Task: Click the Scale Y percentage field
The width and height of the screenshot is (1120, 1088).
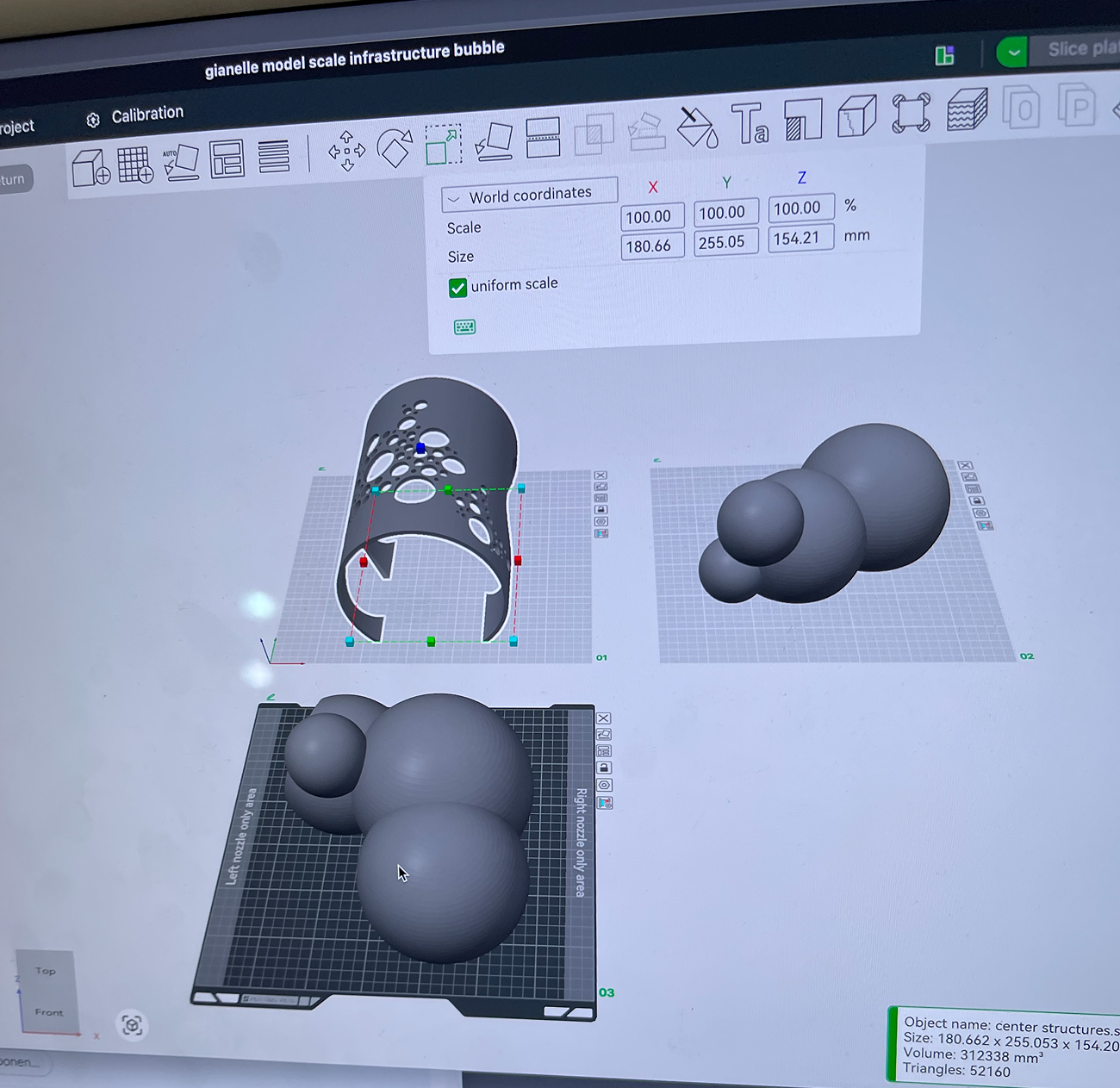Action: [725, 212]
